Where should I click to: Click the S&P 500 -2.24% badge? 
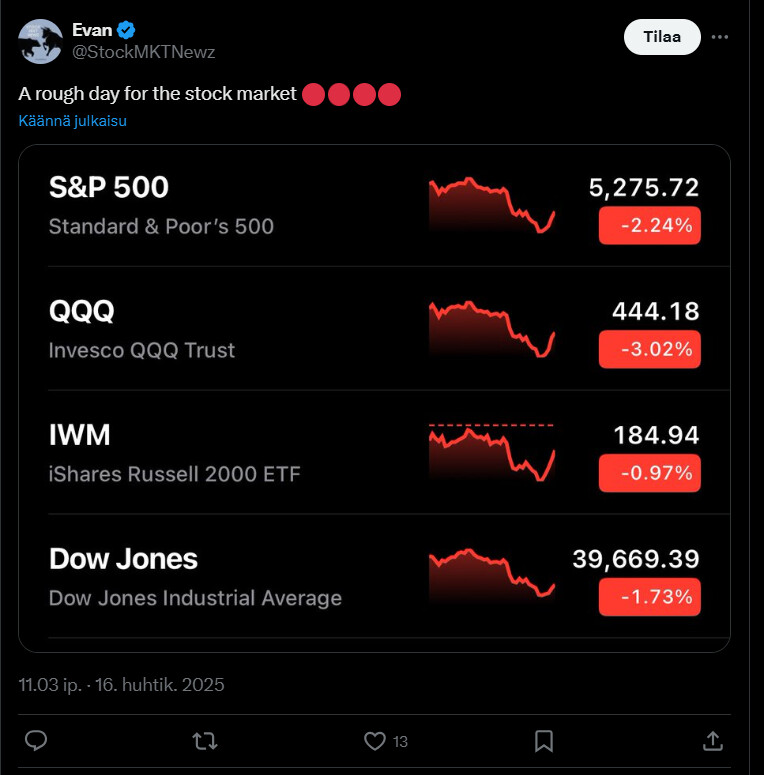tap(649, 225)
